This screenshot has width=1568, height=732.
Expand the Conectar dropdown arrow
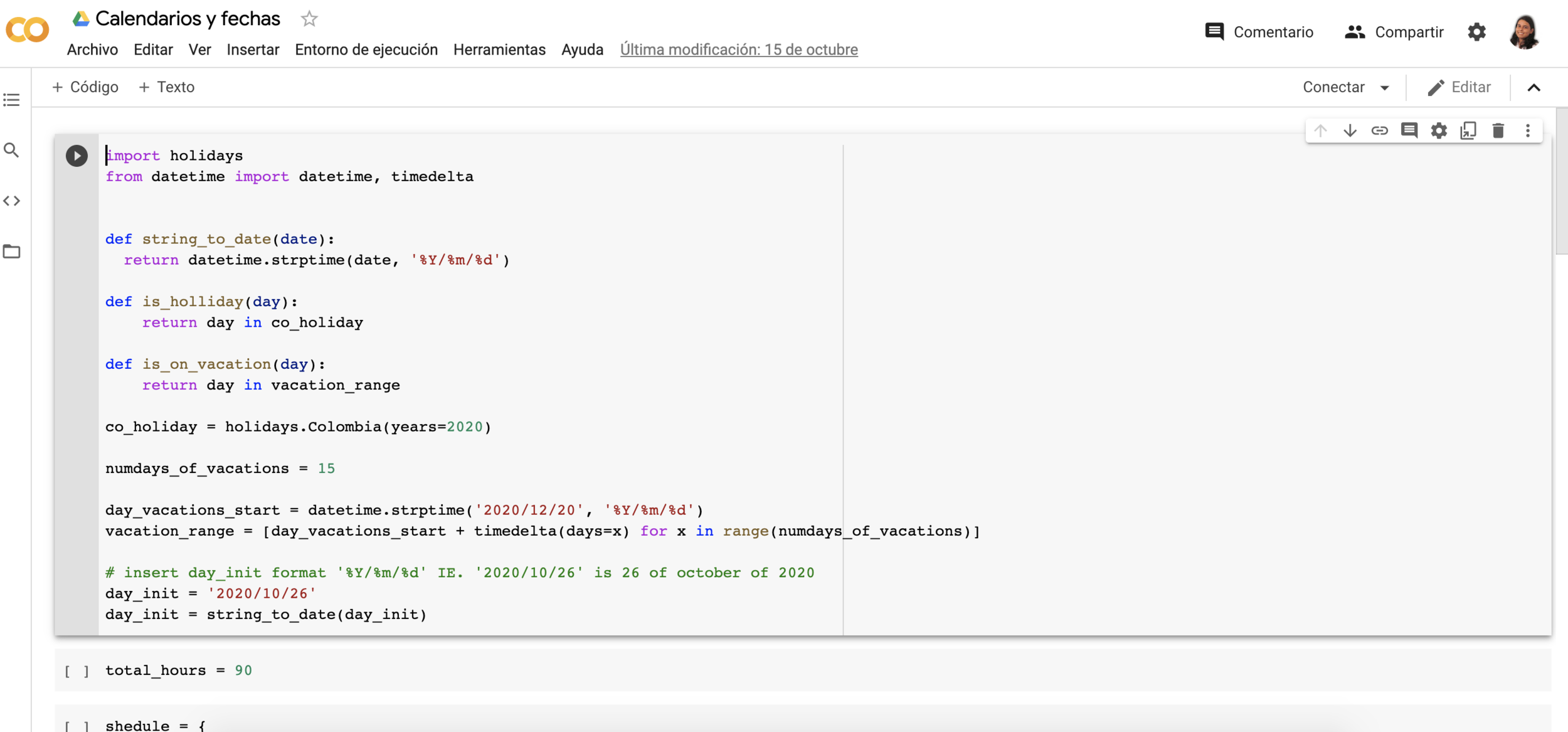1385,88
